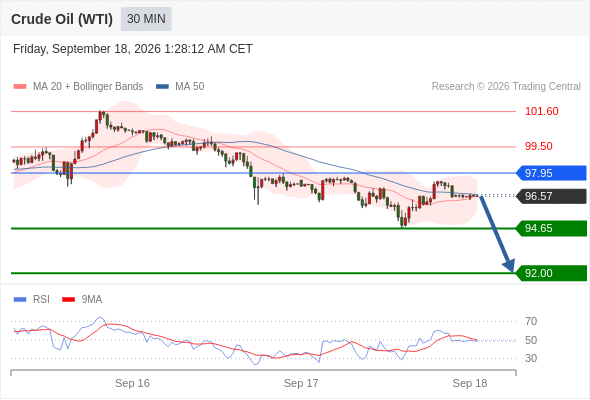Click the black 96.57 current price tag
Image resolution: width=590 pixels, height=400 pixels.
point(551,196)
